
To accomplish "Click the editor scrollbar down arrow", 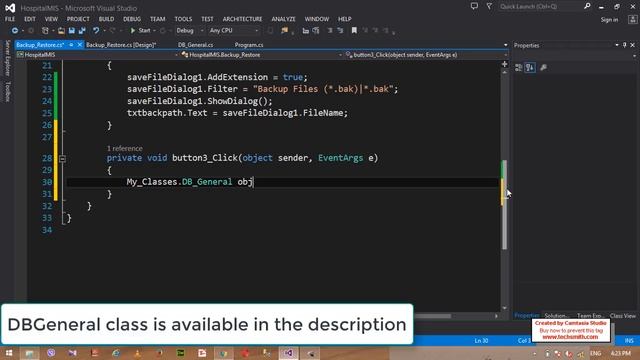I will [505, 308].
